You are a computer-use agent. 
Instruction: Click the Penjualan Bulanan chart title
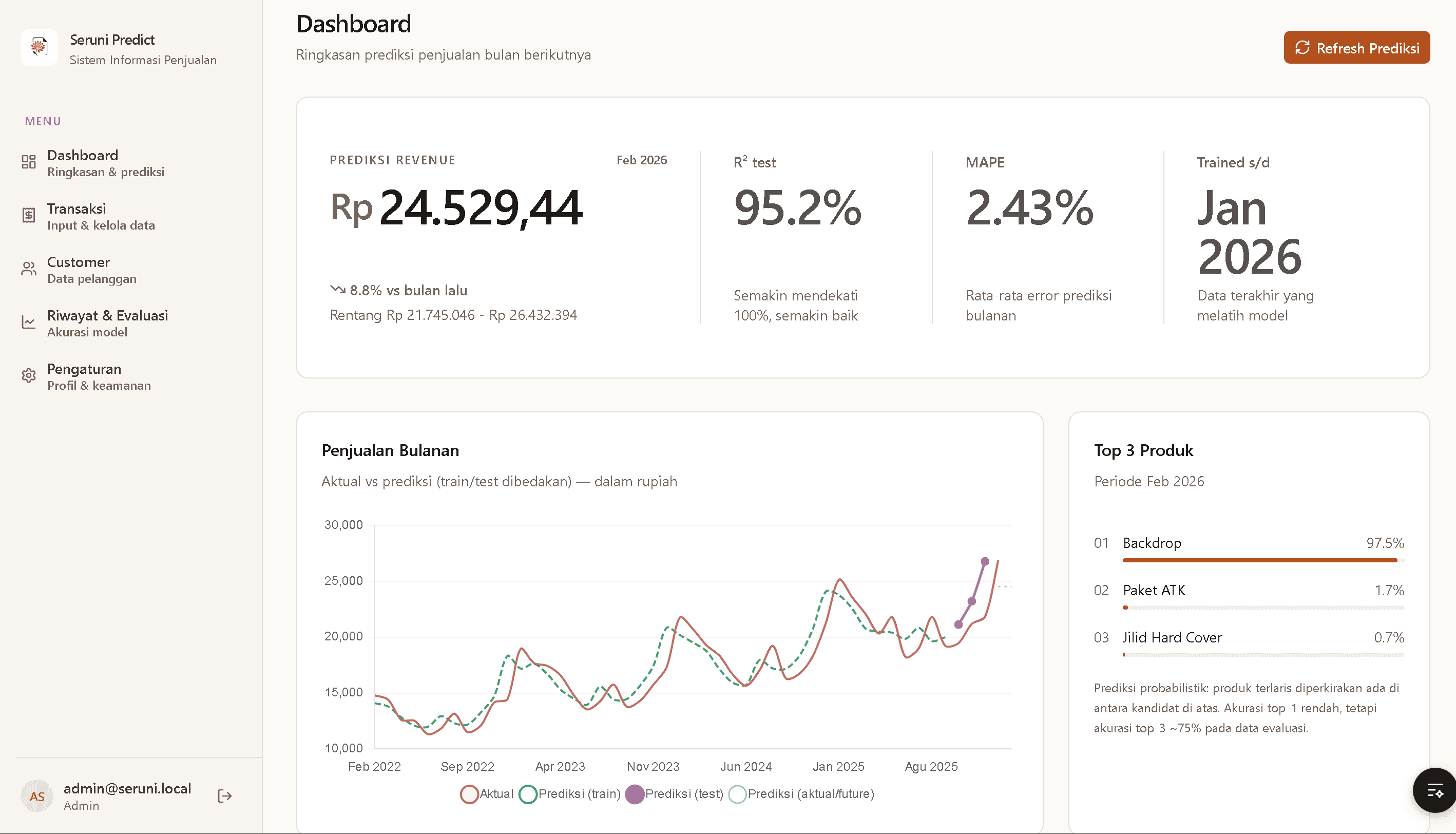[391, 450]
